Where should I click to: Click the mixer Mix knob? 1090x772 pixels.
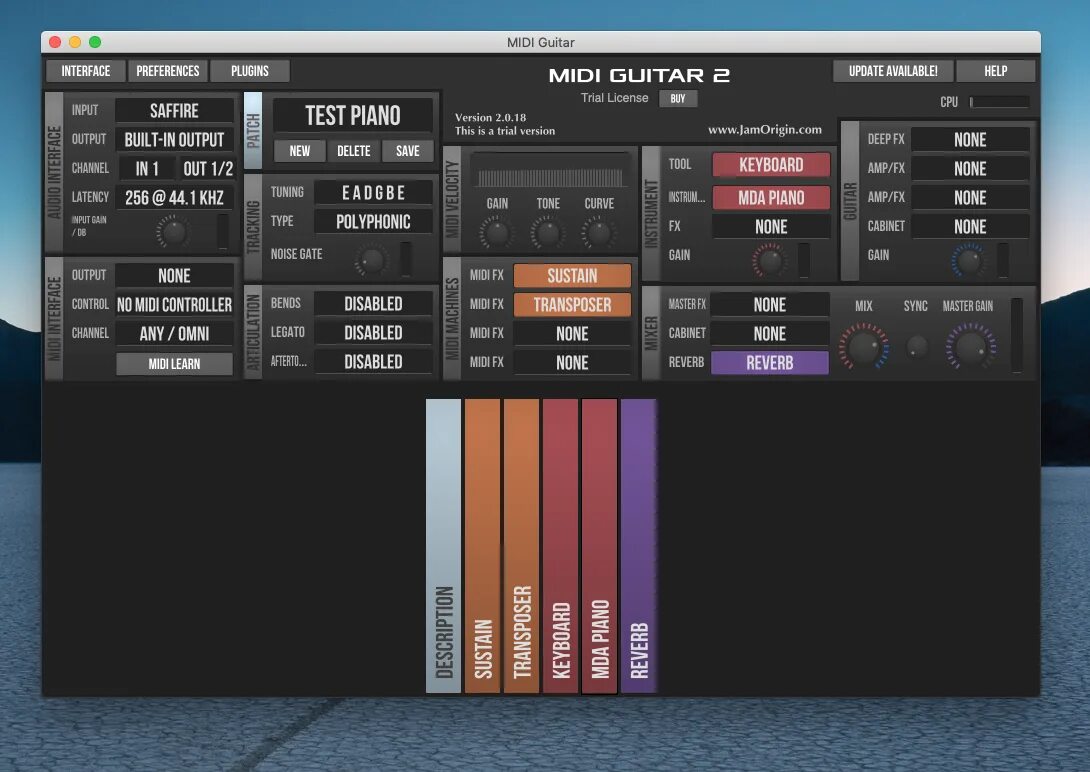click(x=863, y=345)
